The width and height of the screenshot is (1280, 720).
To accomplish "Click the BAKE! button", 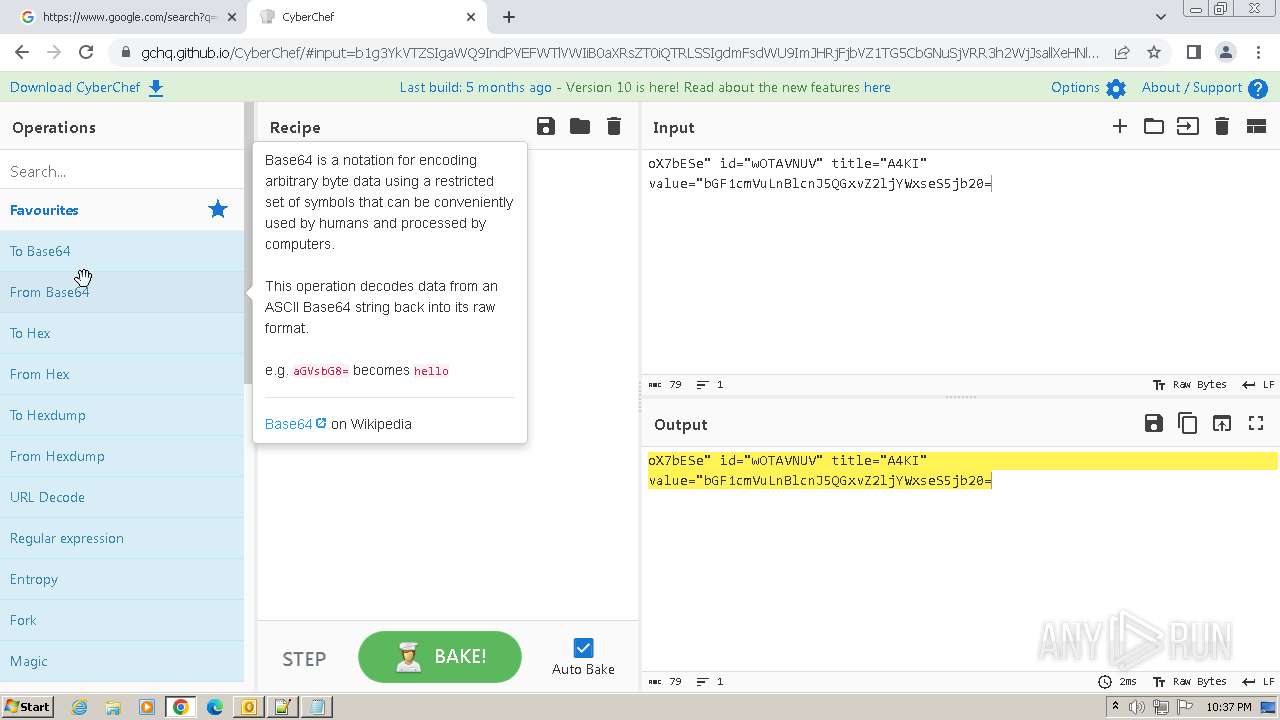I will point(440,657).
